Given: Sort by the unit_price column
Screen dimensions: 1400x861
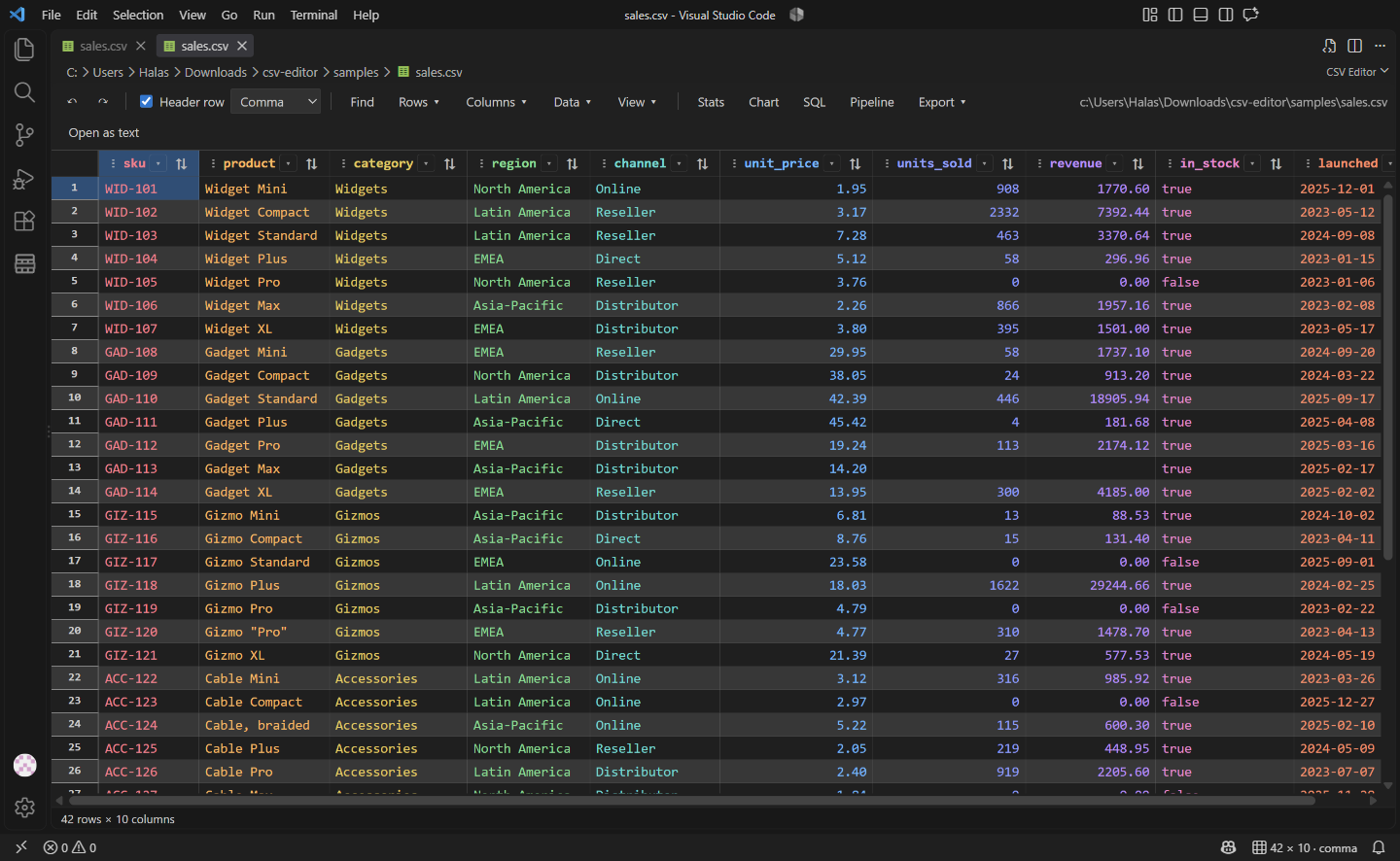Looking at the screenshot, I should coord(855,164).
